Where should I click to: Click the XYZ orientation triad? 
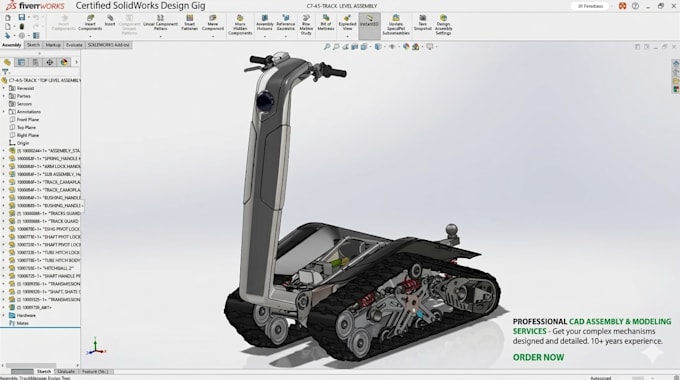click(96, 347)
